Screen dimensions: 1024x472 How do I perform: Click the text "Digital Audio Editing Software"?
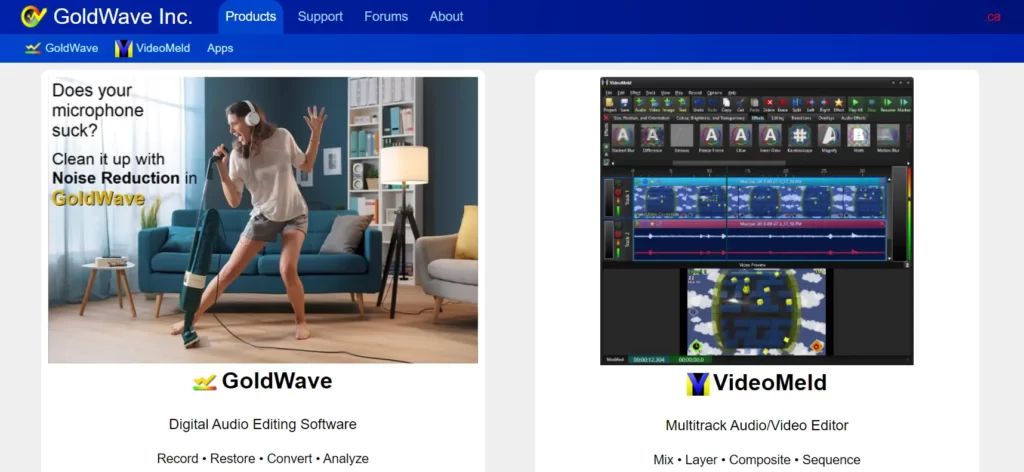[x=263, y=424]
